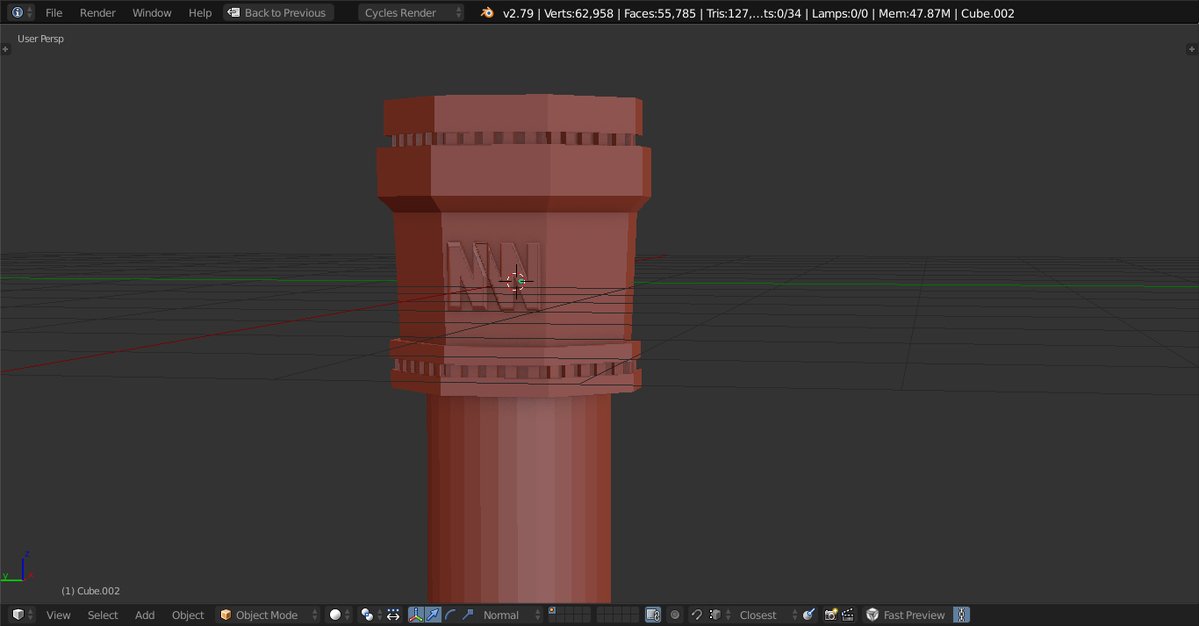Select a layer in second layer block
The image size is (1199, 626).
(x=617, y=615)
